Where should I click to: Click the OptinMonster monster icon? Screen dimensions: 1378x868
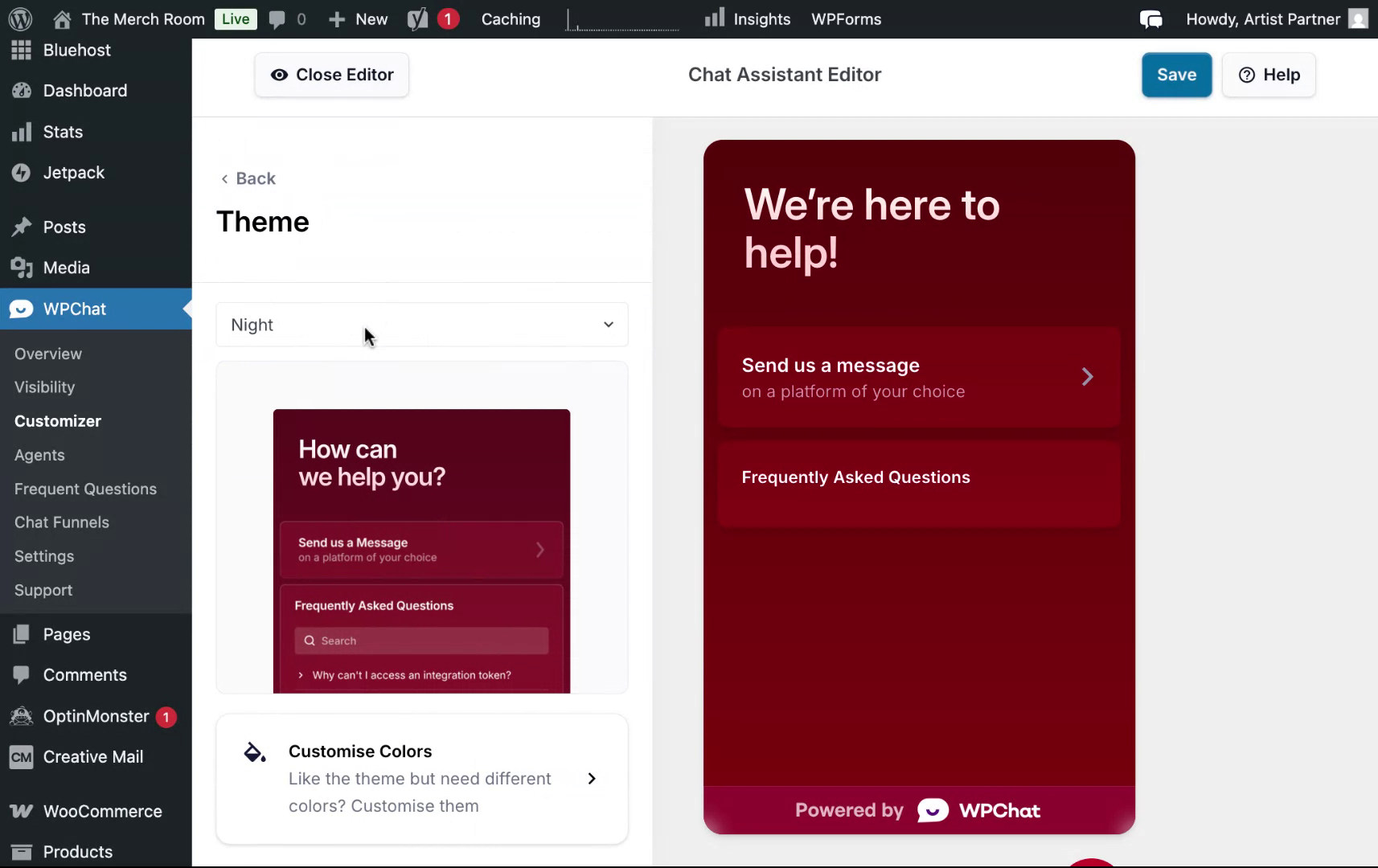click(x=19, y=716)
